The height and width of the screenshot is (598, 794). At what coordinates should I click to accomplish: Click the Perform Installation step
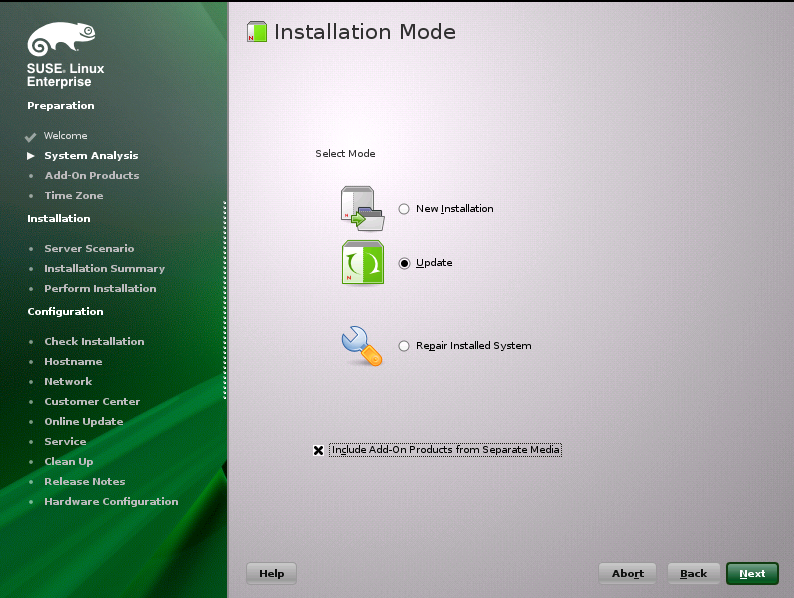(100, 289)
